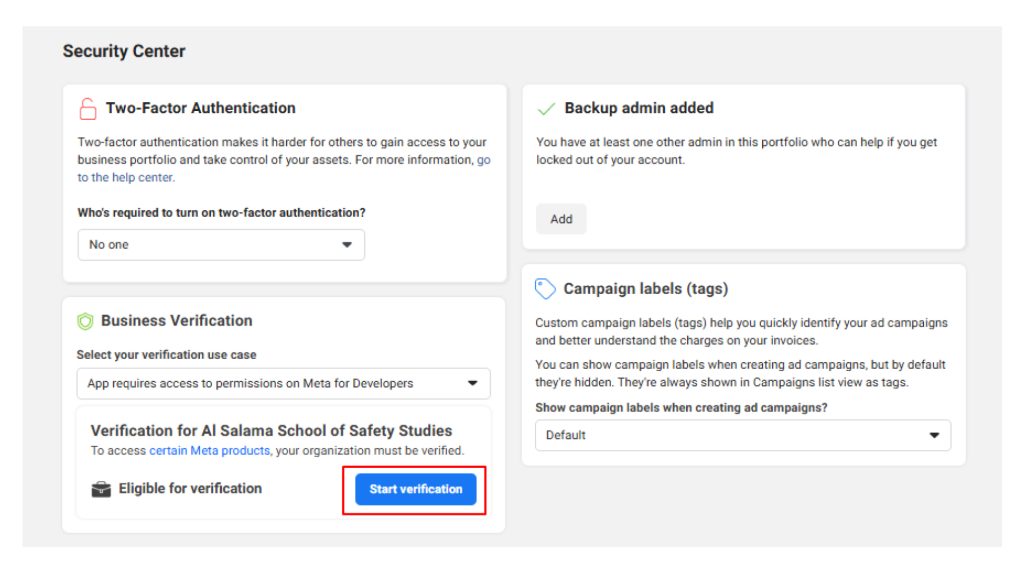Viewport: 1024px width, 569px height.
Task: Open the 'Default' campaign labels dropdown
Action: (x=743, y=435)
